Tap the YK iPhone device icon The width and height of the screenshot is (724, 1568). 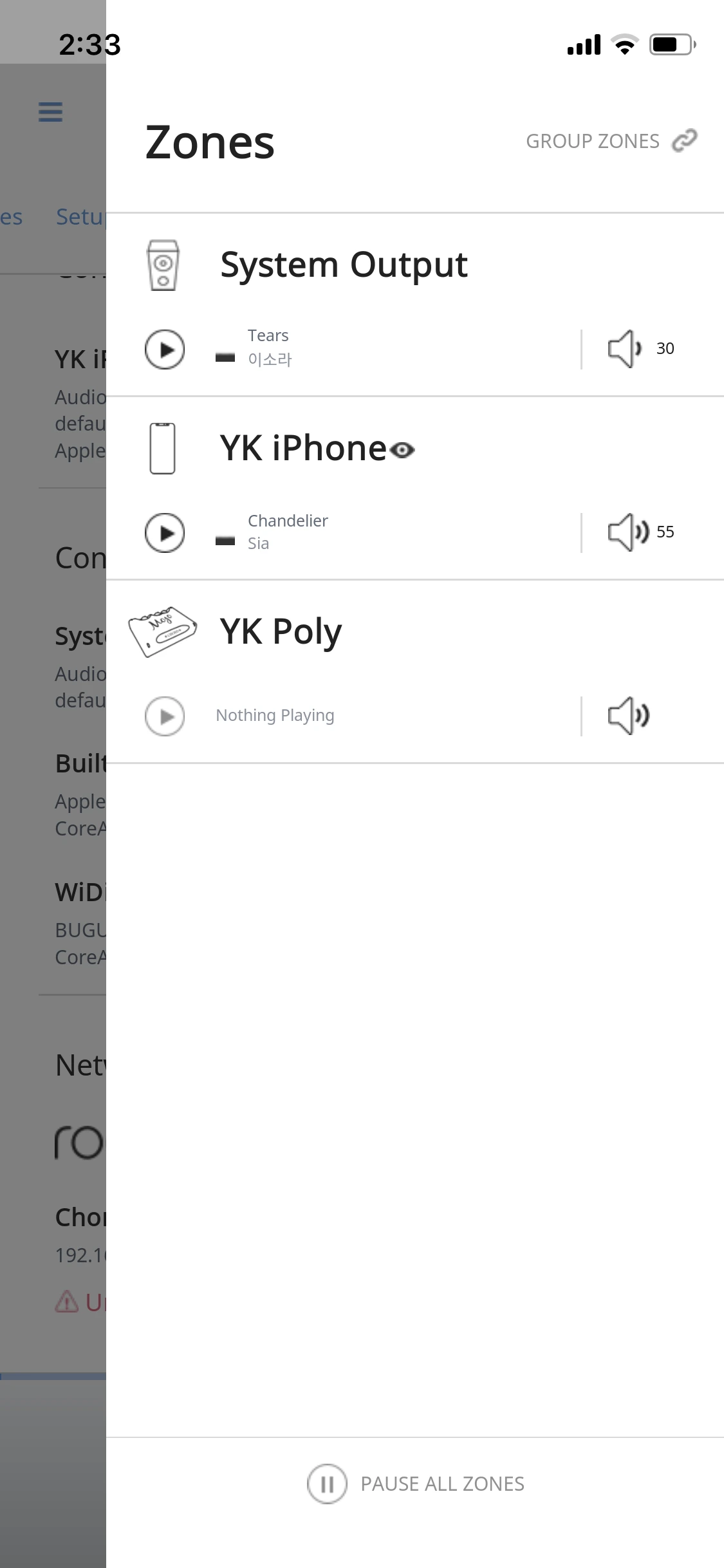tap(162, 449)
